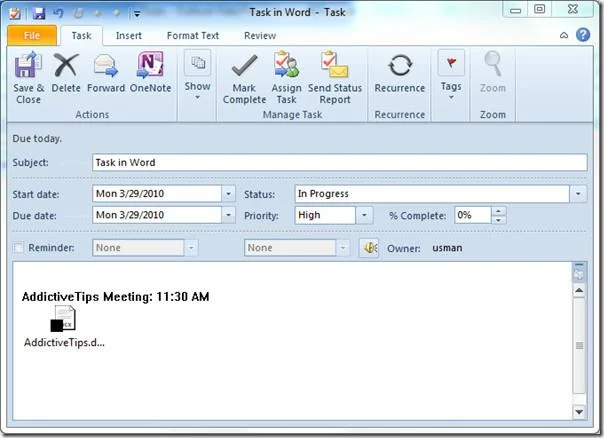The width and height of the screenshot is (604, 438).
Task: Click the % Complete value field
Action: 473,215
